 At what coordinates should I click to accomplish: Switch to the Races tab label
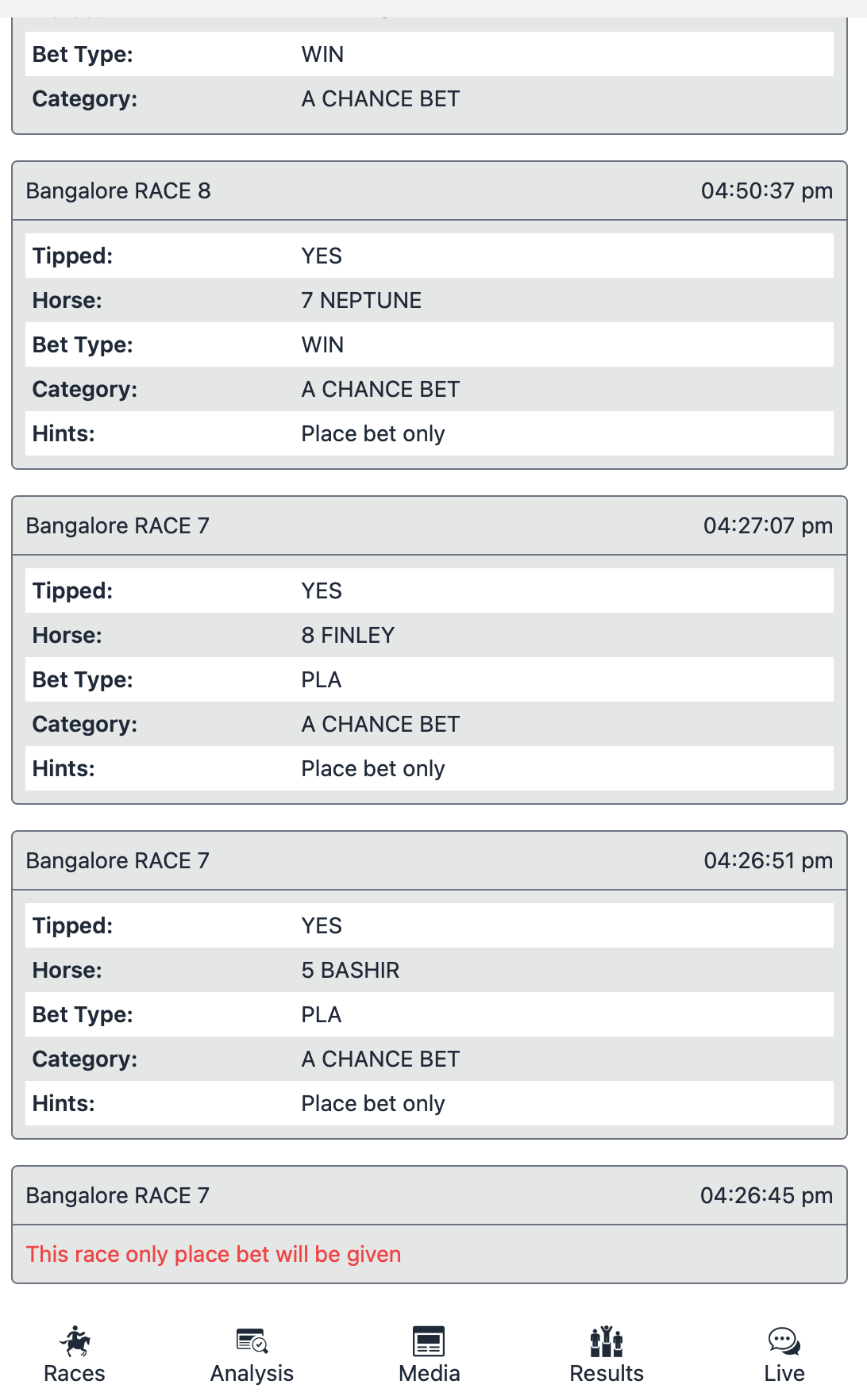click(x=75, y=1374)
